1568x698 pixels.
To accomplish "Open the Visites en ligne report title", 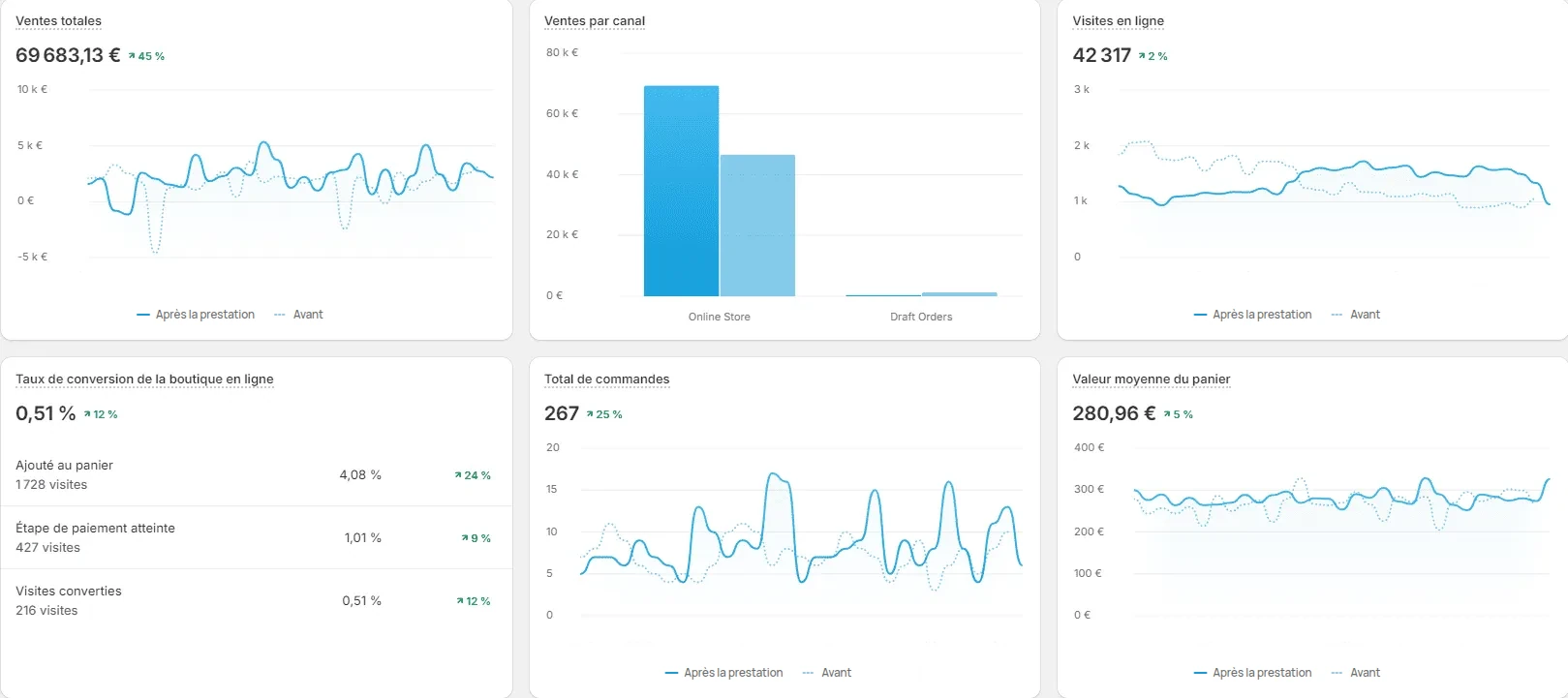I will click(x=1118, y=20).
